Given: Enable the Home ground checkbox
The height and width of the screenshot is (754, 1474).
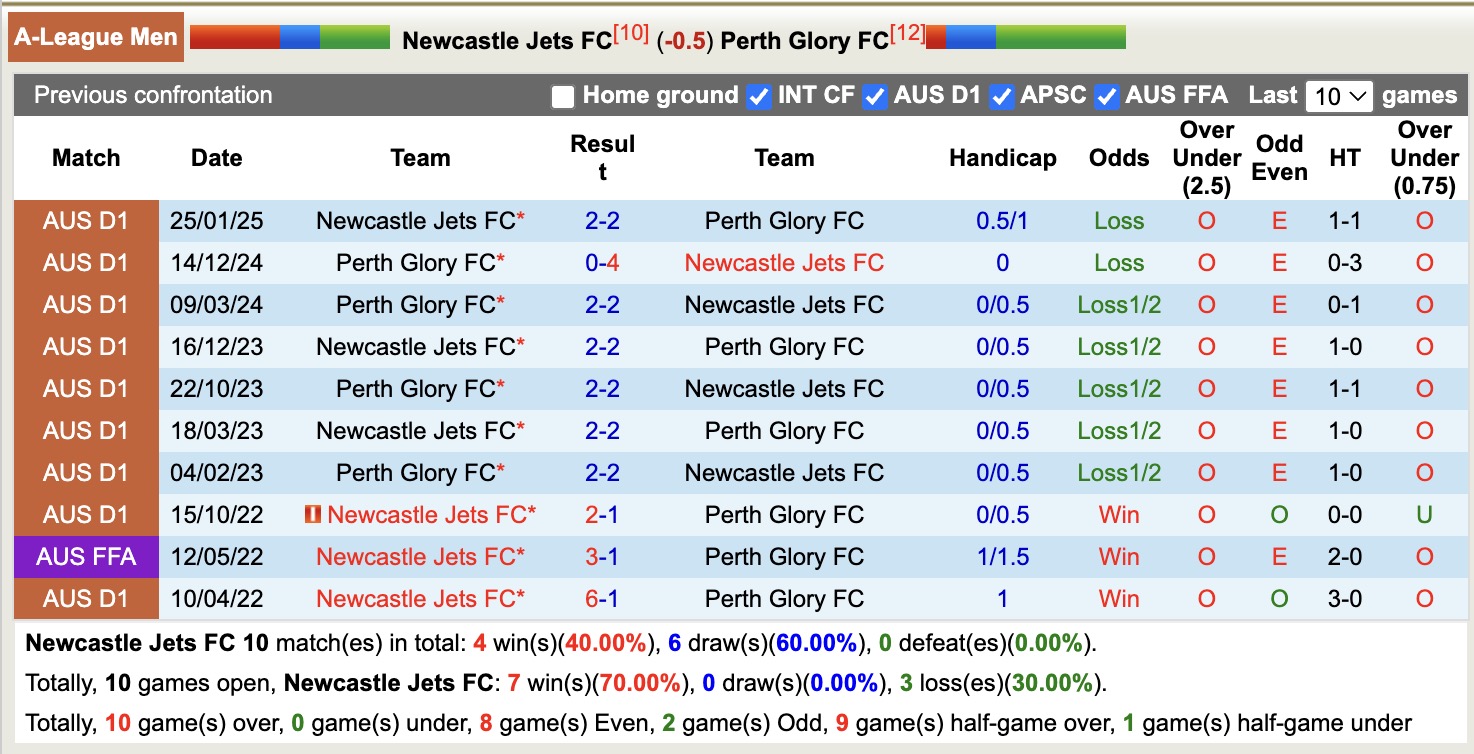Looking at the screenshot, I should click(x=563, y=96).
